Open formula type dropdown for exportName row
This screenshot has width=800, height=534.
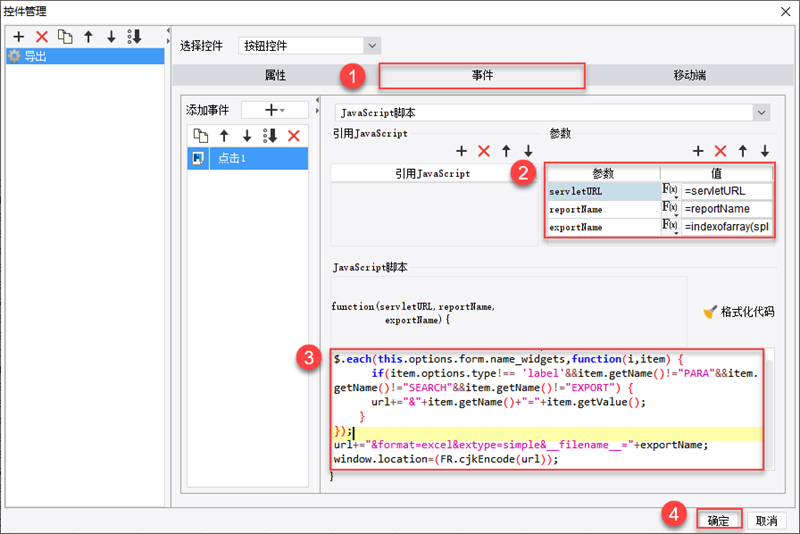click(x=670, y=226)
